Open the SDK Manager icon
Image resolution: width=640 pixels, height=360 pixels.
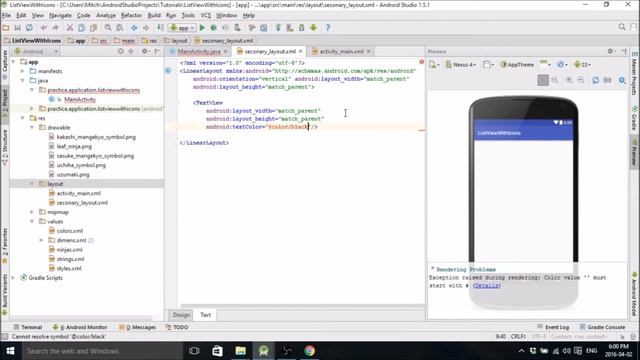302,28
